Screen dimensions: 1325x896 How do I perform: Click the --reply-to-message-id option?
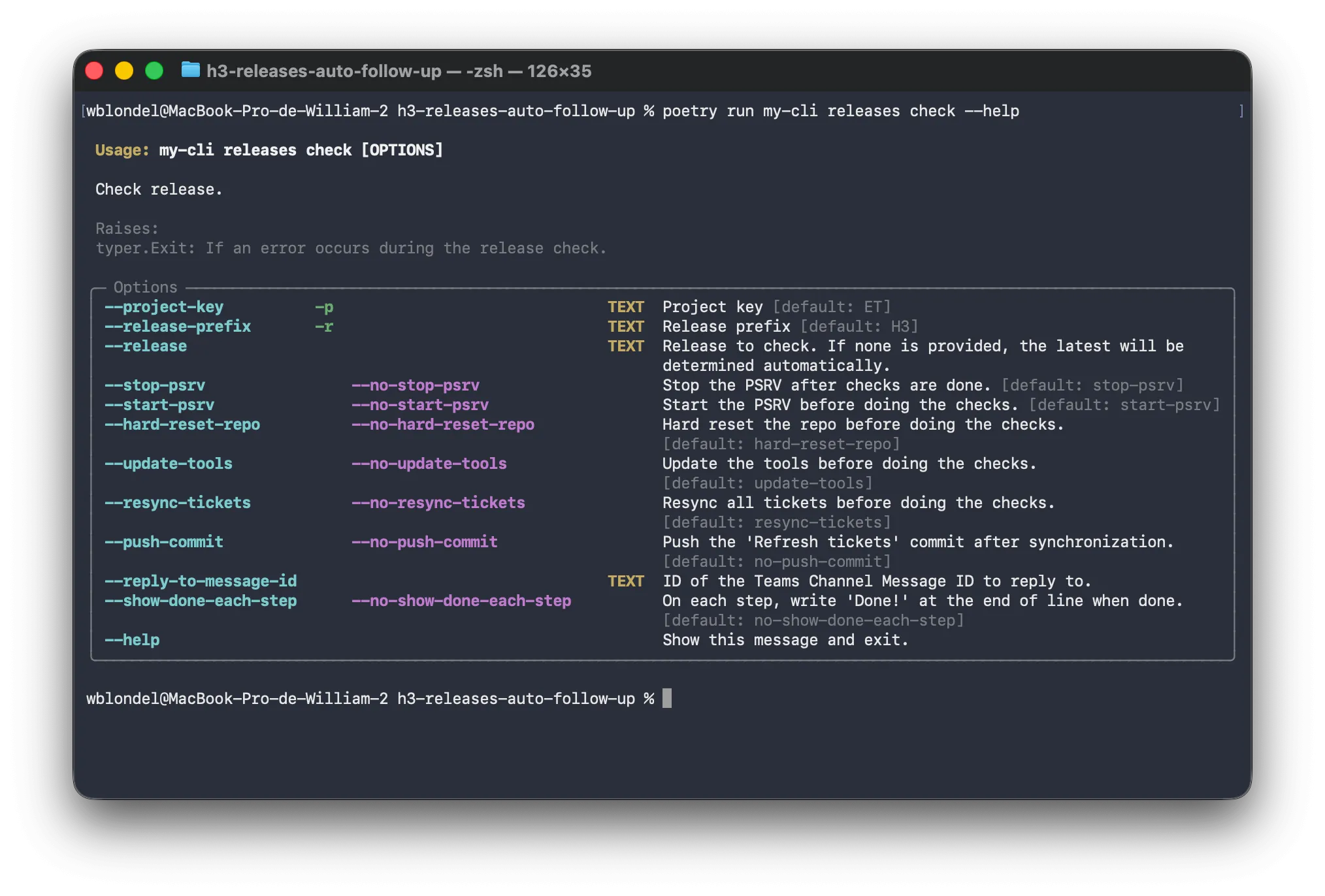(201, 581)
